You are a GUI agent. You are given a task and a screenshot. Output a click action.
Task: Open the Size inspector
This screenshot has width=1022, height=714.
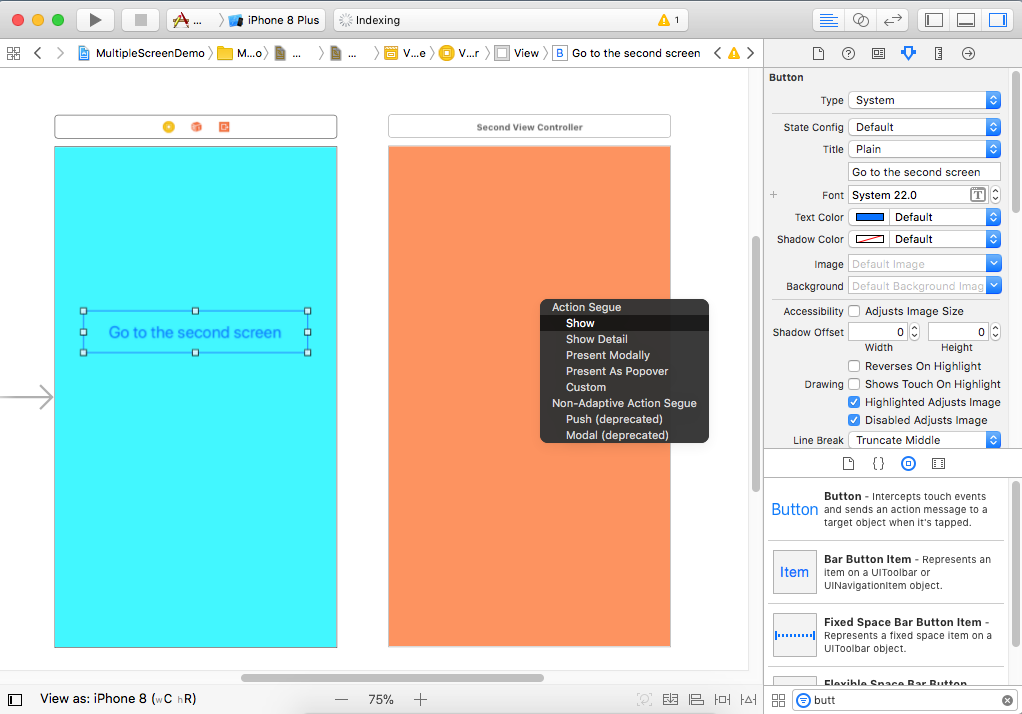[939, 53]
